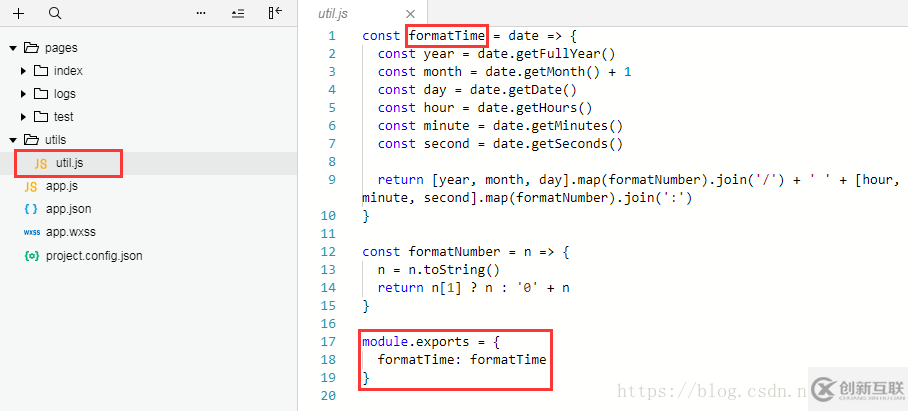Image resolution: width=908 pixels, height=411 pixels.
Task: Open the three-dots more options menu
Action: point(201,13)
